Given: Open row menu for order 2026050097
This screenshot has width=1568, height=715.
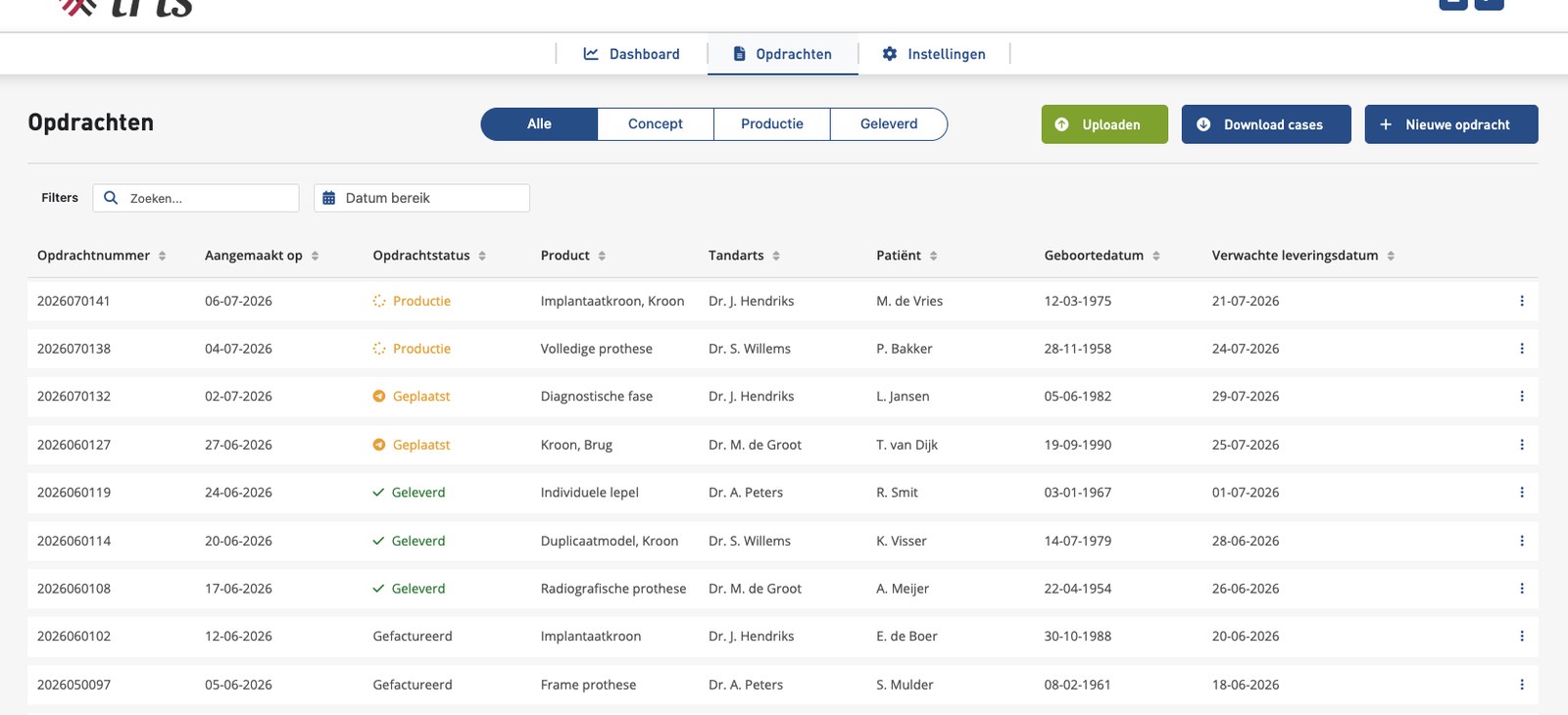Looking at the screenshot, I should point(1522,685).
